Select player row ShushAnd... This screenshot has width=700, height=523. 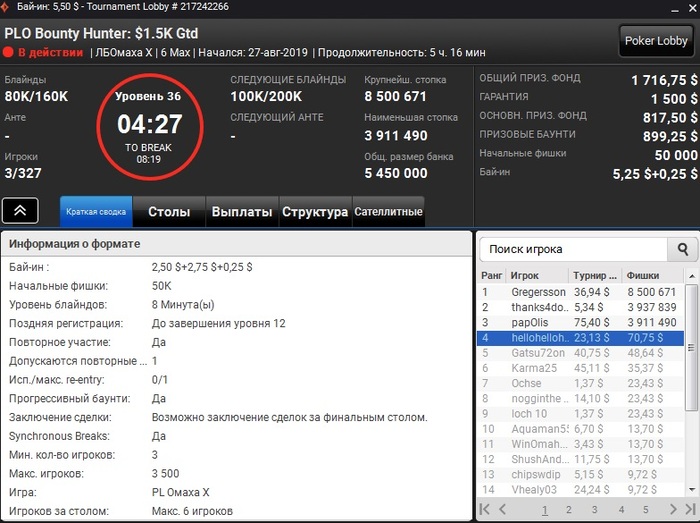(x=580, y=459)
